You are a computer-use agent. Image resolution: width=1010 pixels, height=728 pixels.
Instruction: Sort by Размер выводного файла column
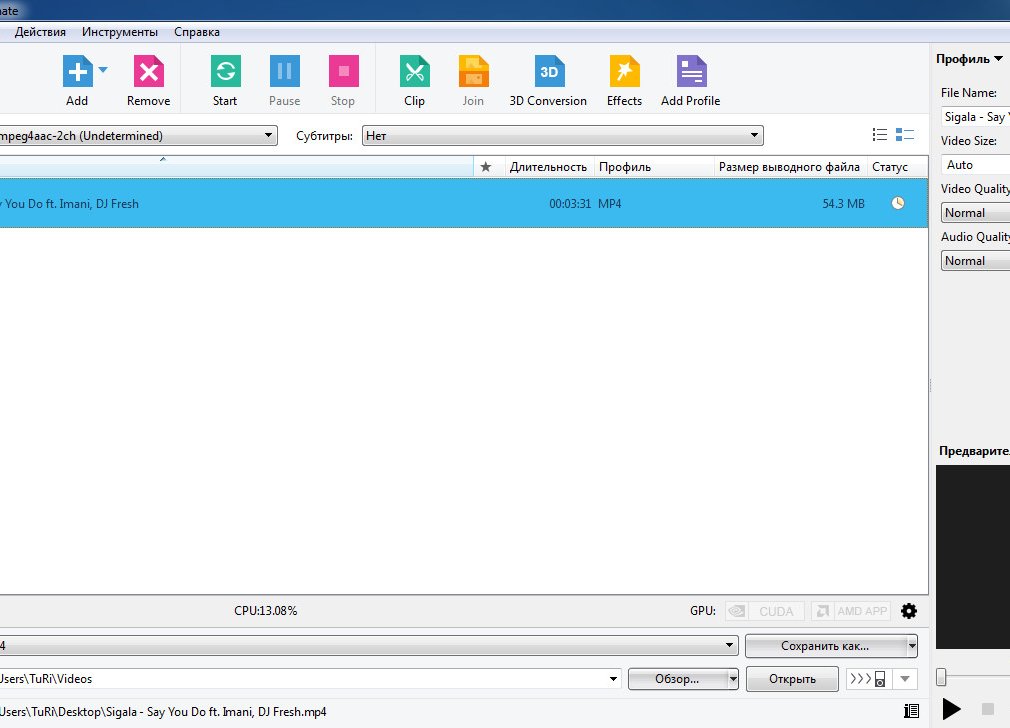click(790, 167)
